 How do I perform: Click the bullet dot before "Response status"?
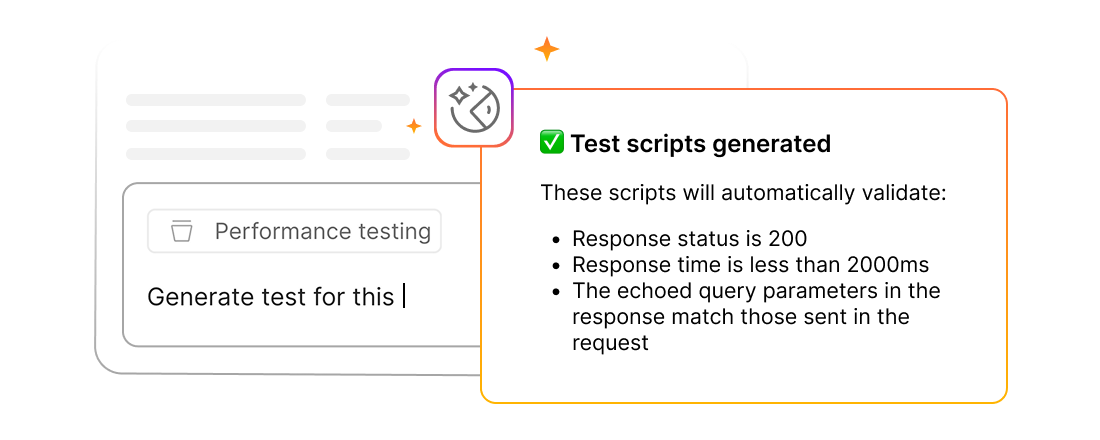pos(557,240)
